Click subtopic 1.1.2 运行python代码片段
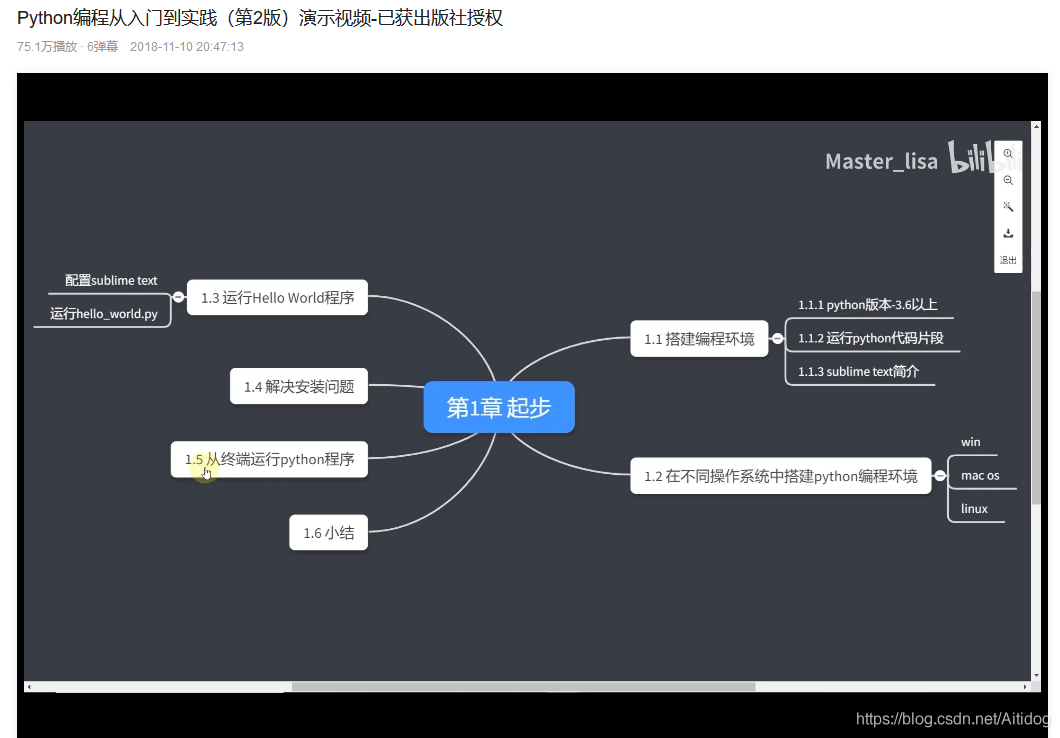 (871, 338)
